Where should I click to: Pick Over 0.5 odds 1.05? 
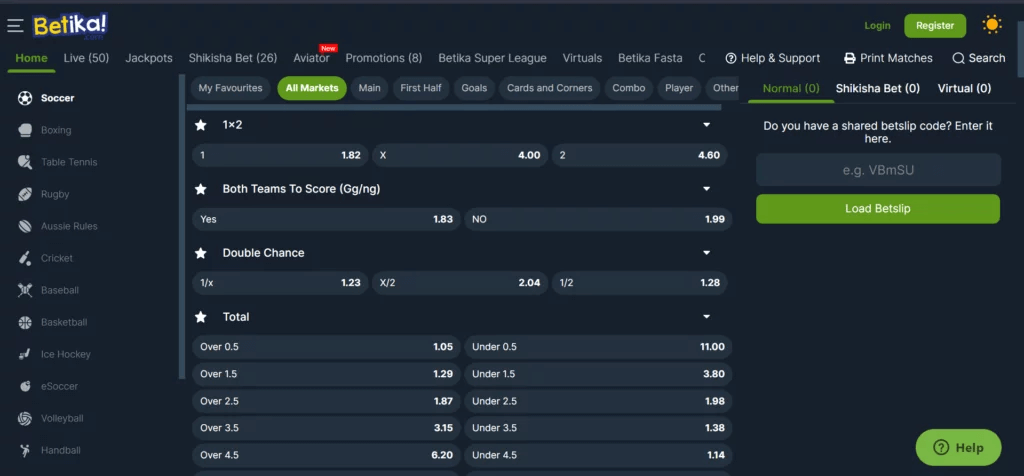(x=327, y=347)
